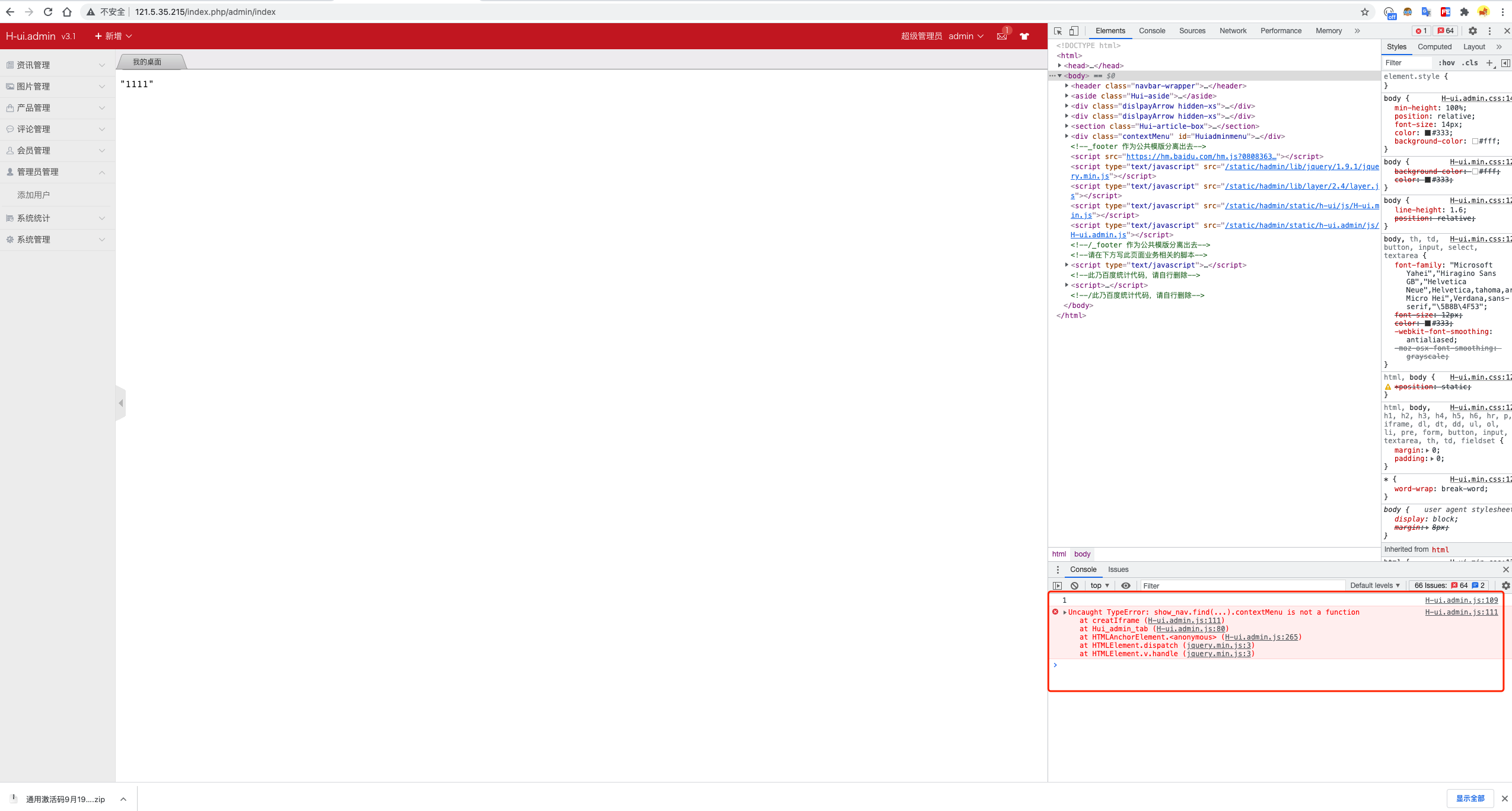Click the Network panel icon in DevTools
The width and height of the screenshot is (1512, 811).
1233,30
